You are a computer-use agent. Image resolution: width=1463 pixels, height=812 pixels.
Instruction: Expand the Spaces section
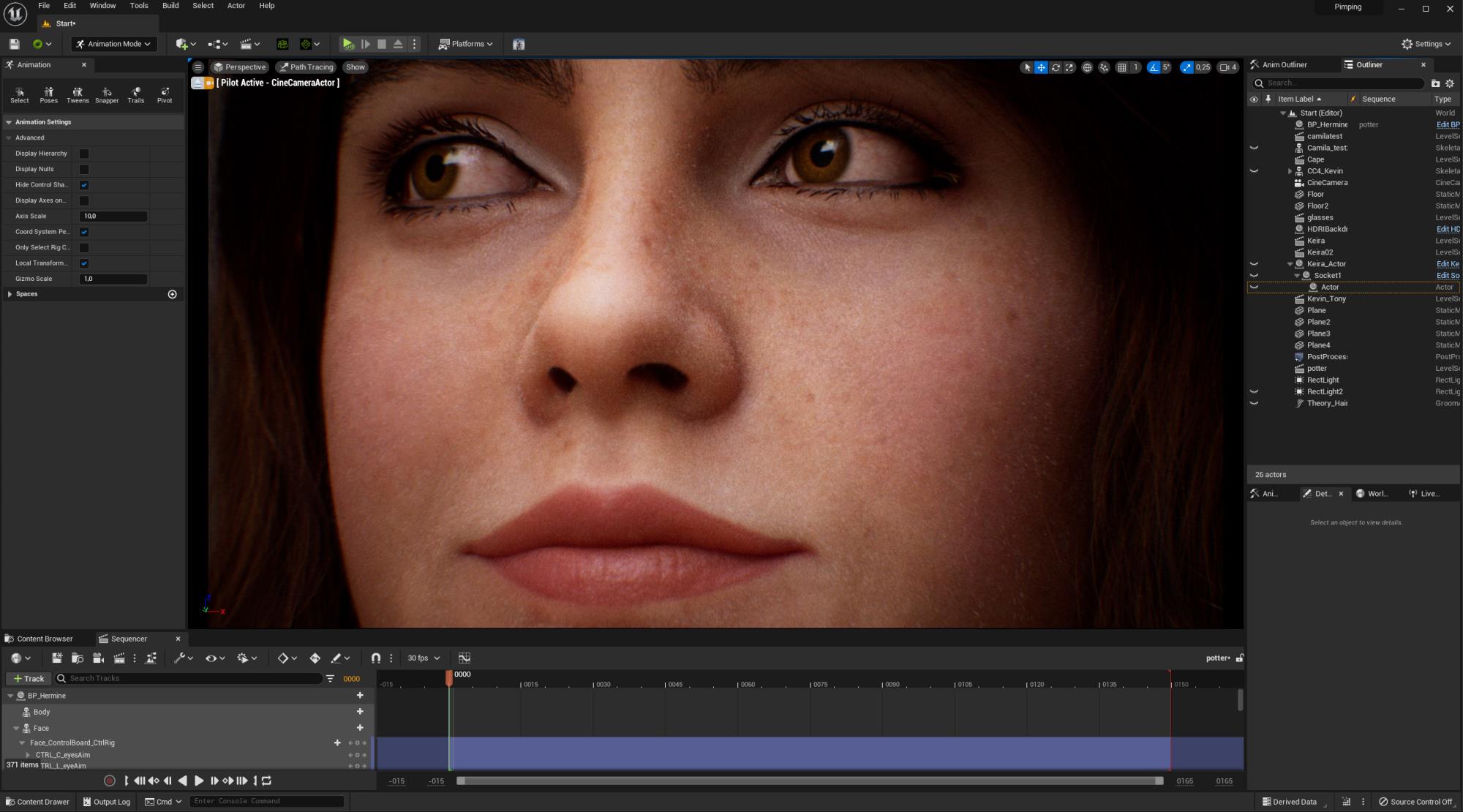10,294
